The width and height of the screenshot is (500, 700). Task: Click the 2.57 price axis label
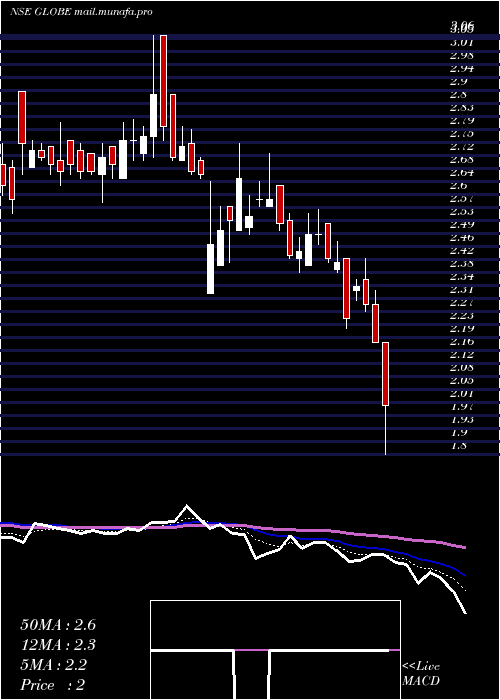[x=462, y=198]
